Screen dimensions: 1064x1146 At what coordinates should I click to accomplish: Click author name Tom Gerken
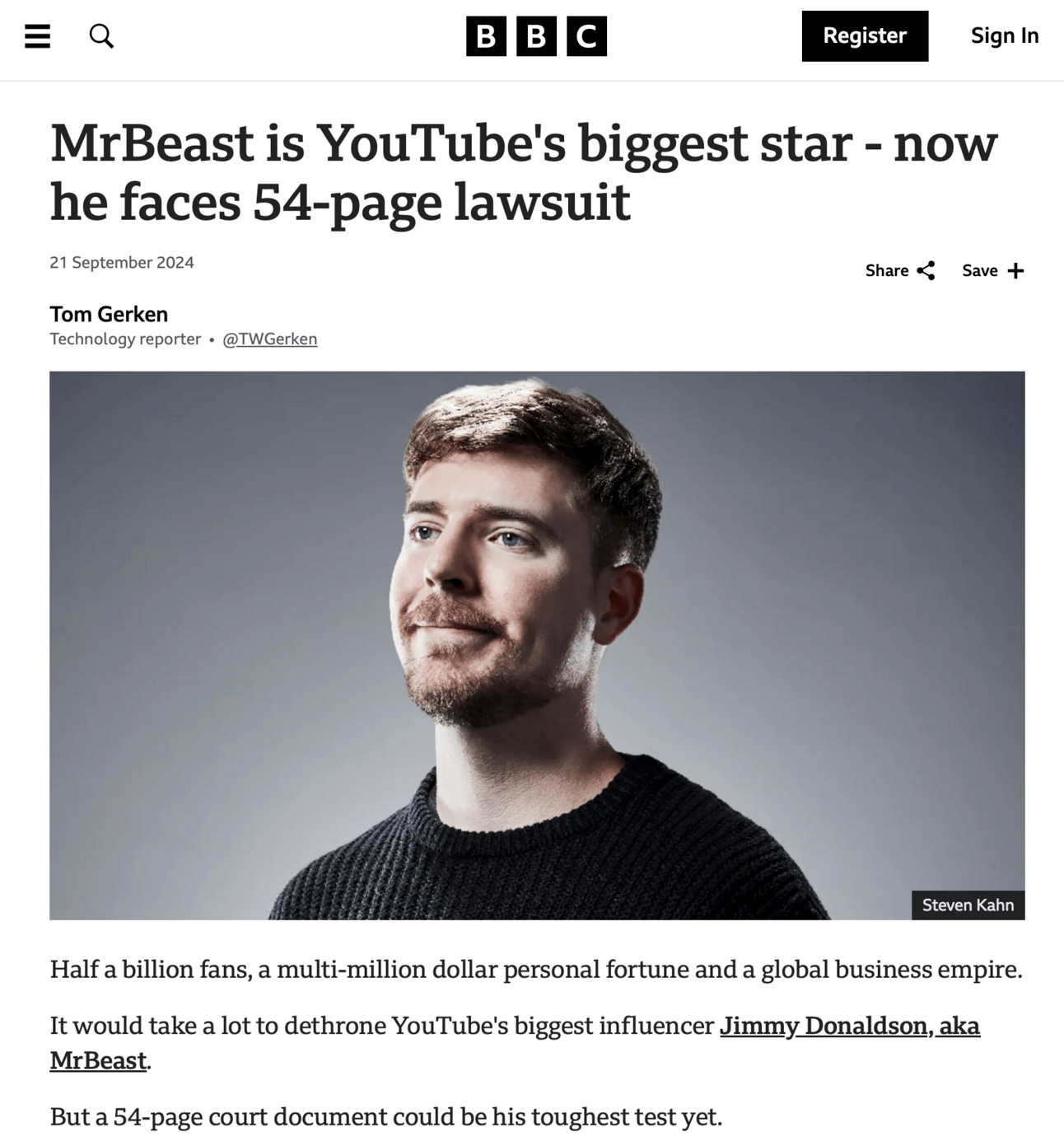click(109, 315)
